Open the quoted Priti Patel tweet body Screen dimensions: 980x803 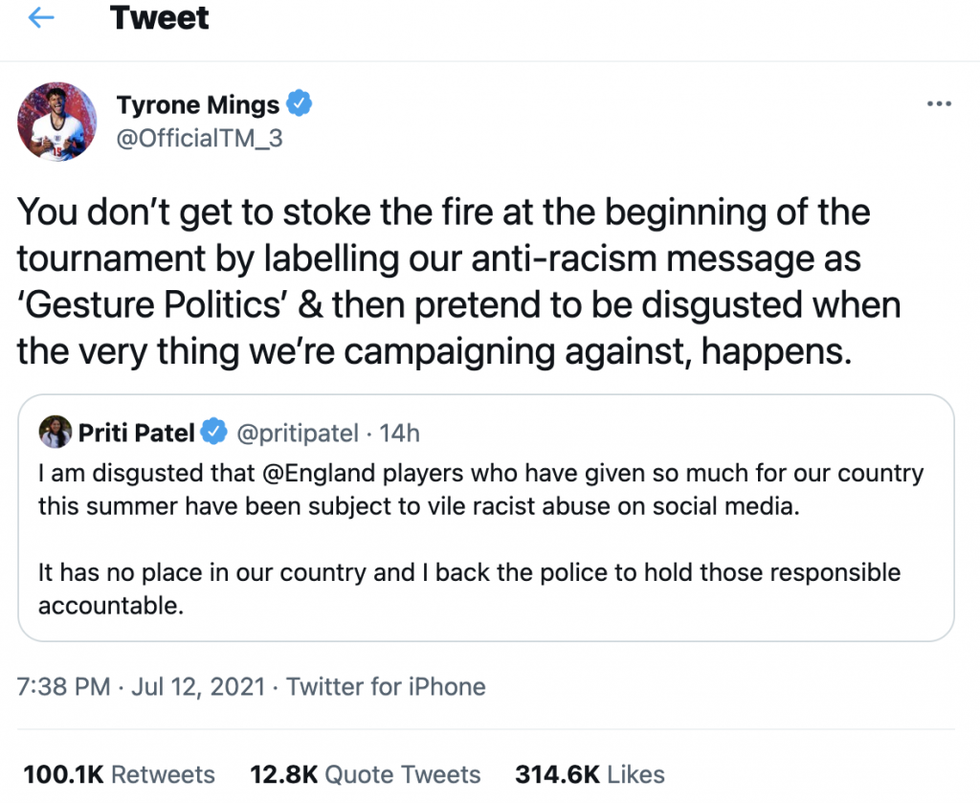[x=480, y=540]
